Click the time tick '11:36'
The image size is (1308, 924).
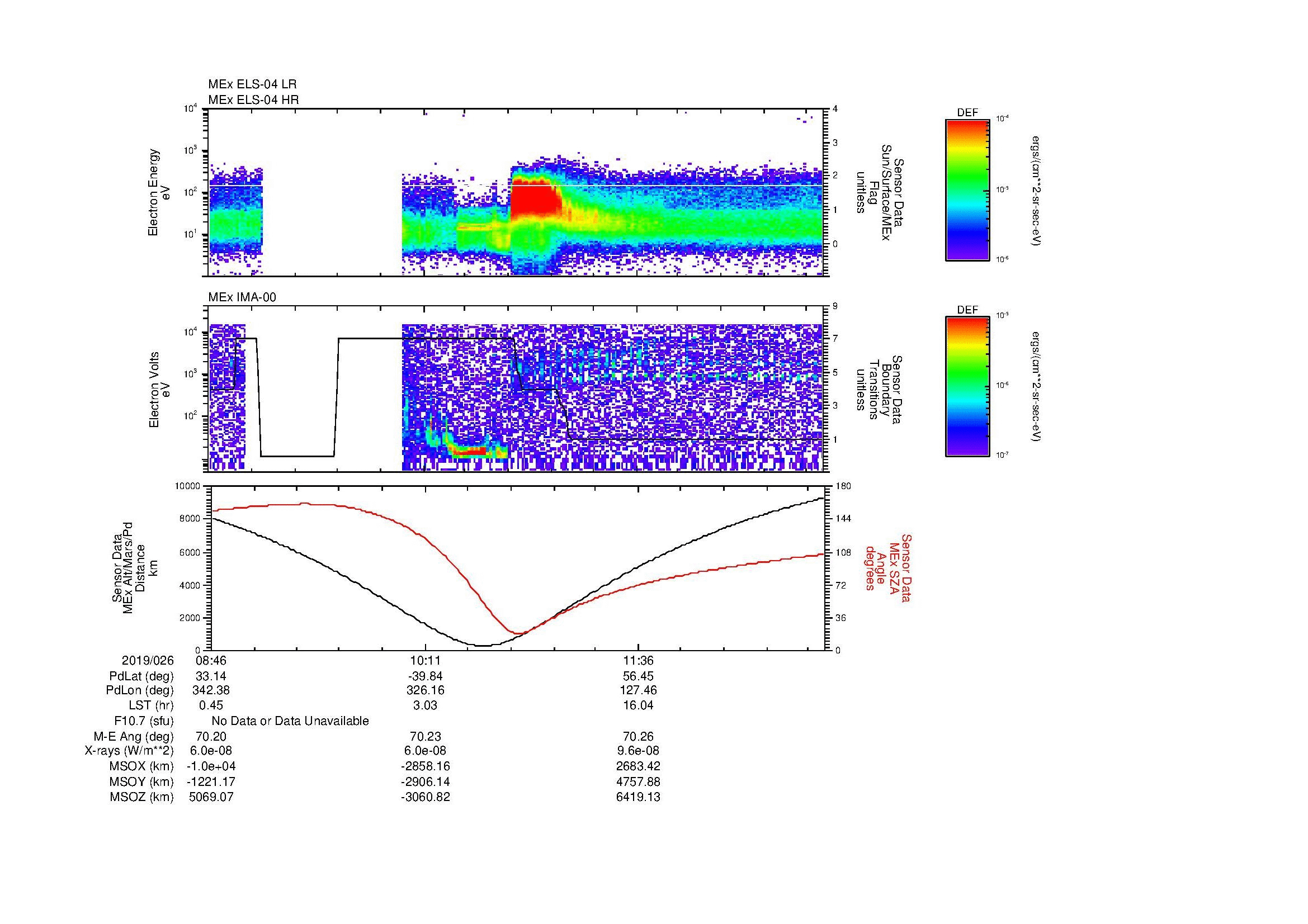pyautogui.click(x=639, y=660)
